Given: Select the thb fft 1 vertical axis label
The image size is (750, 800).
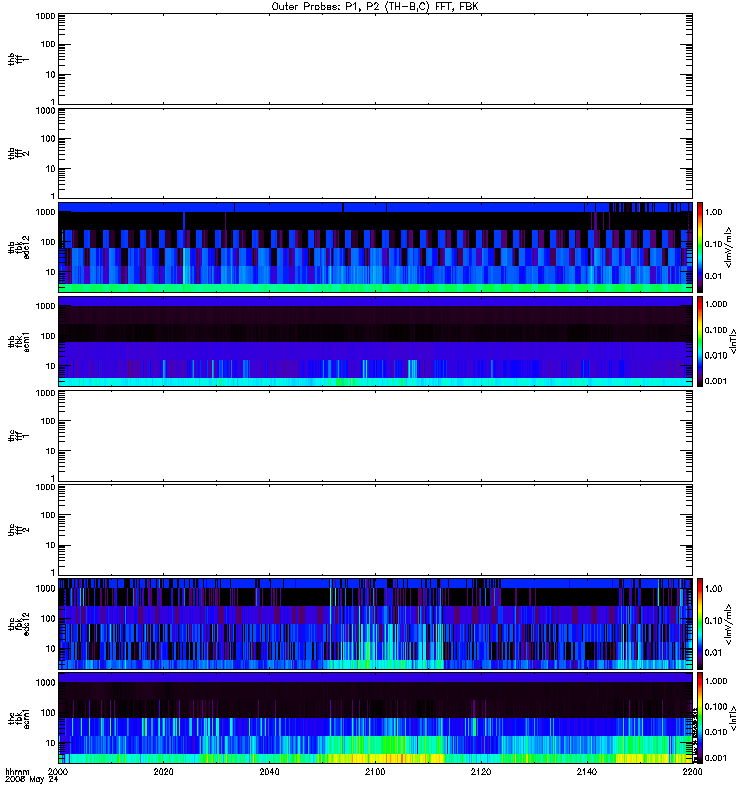Looking at the screenshot, I should (x=18, y=59).
